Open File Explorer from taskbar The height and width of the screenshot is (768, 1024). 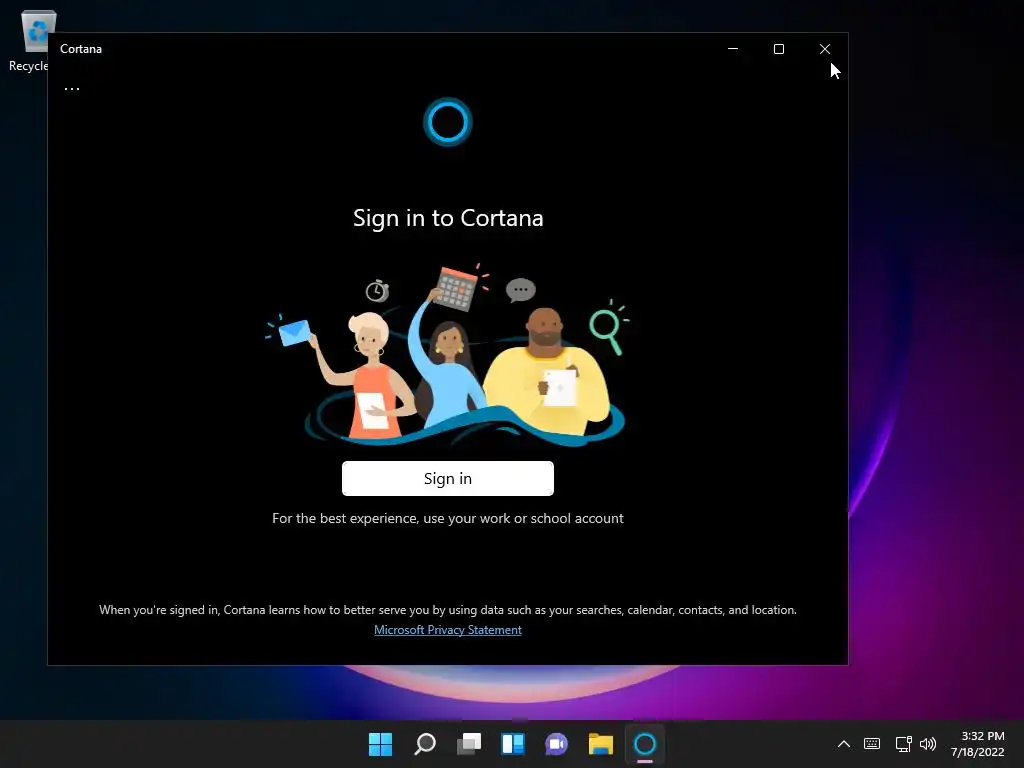[x=601, y=744]
